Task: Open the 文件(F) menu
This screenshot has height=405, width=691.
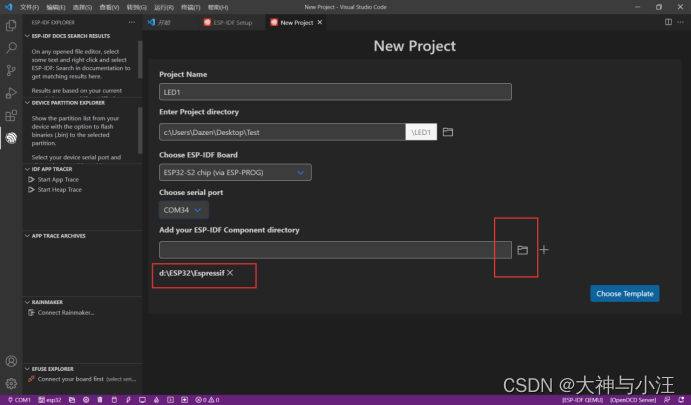Action: 30,7
